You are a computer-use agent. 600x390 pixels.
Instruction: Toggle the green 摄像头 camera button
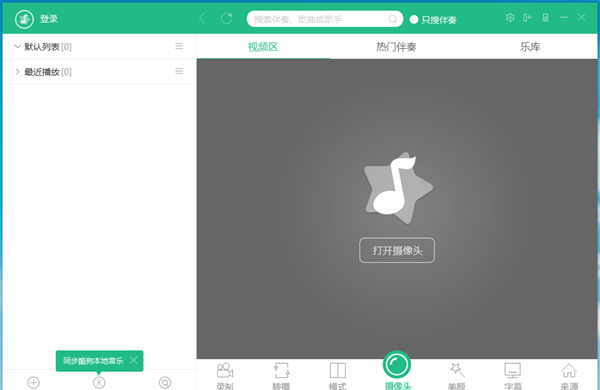pyautogui.click(x=397, y=364)
